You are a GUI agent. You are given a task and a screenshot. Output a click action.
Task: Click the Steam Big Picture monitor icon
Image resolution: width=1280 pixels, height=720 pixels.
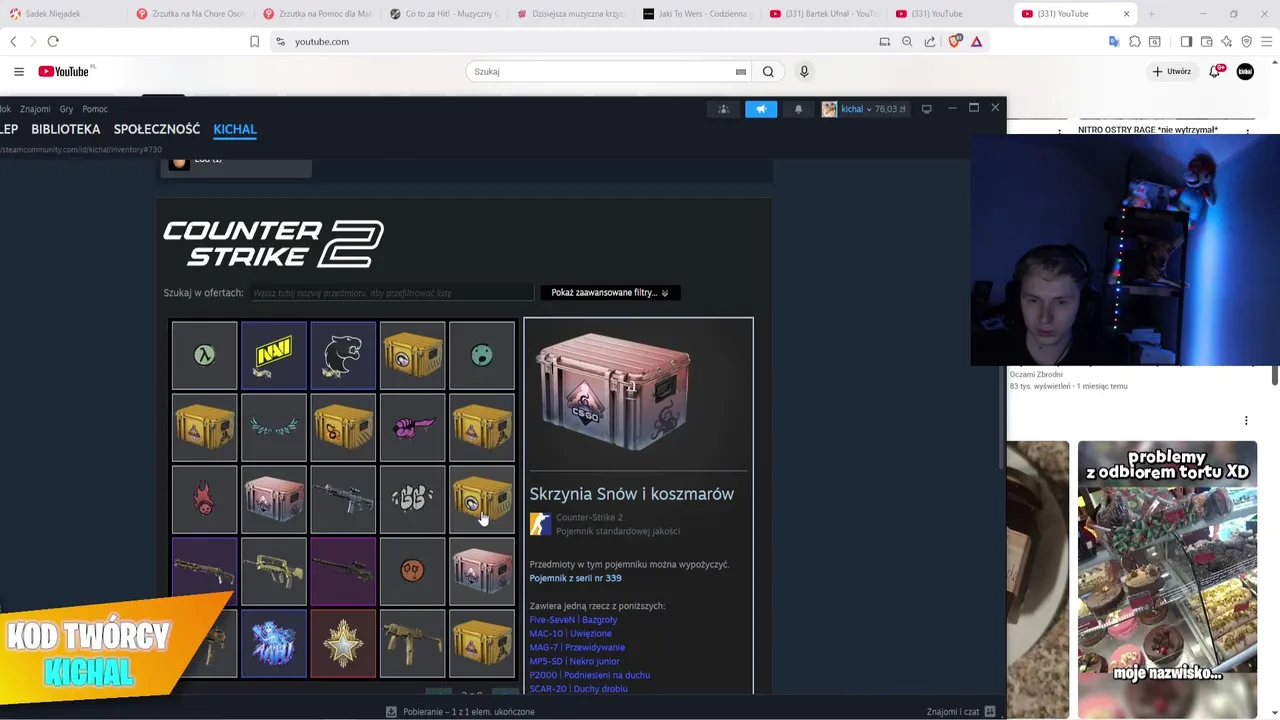click(926, 109)
